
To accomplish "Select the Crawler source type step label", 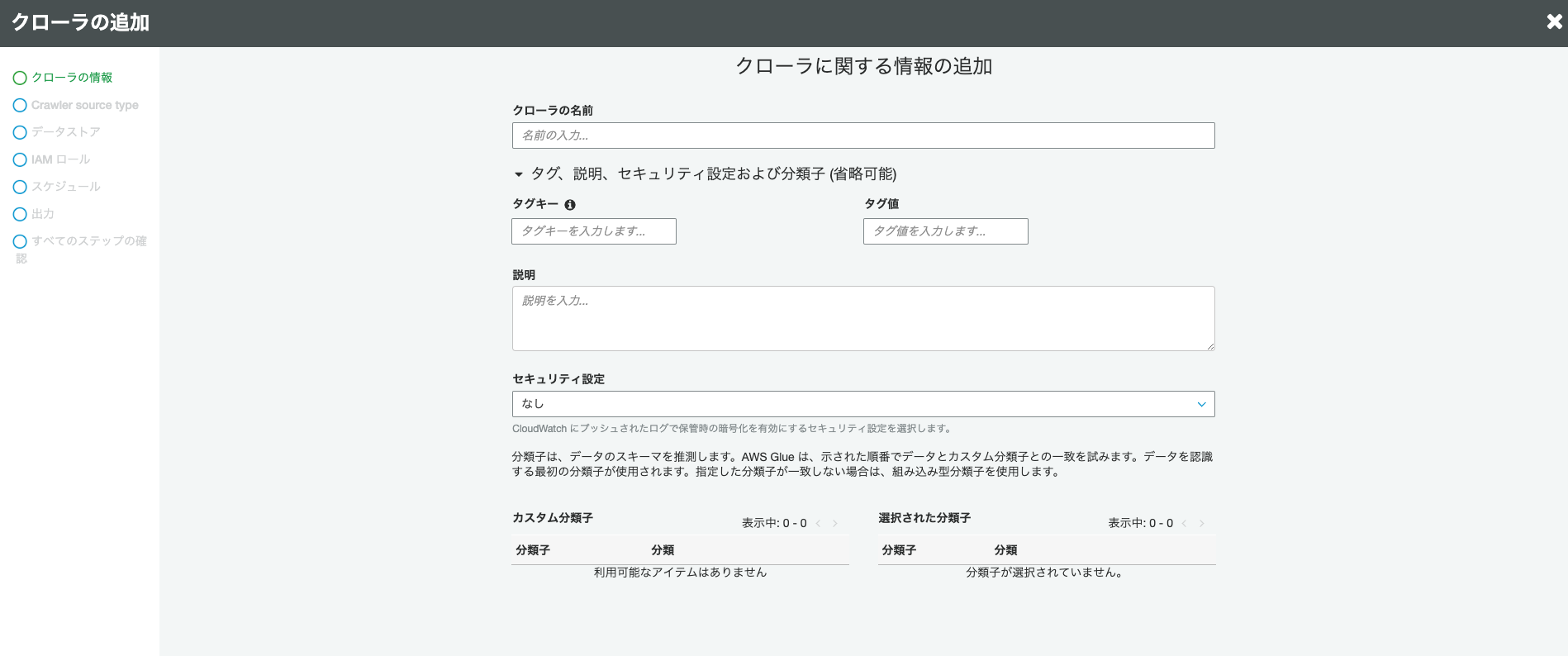I will pyautogui.click(x=84, y=106).
